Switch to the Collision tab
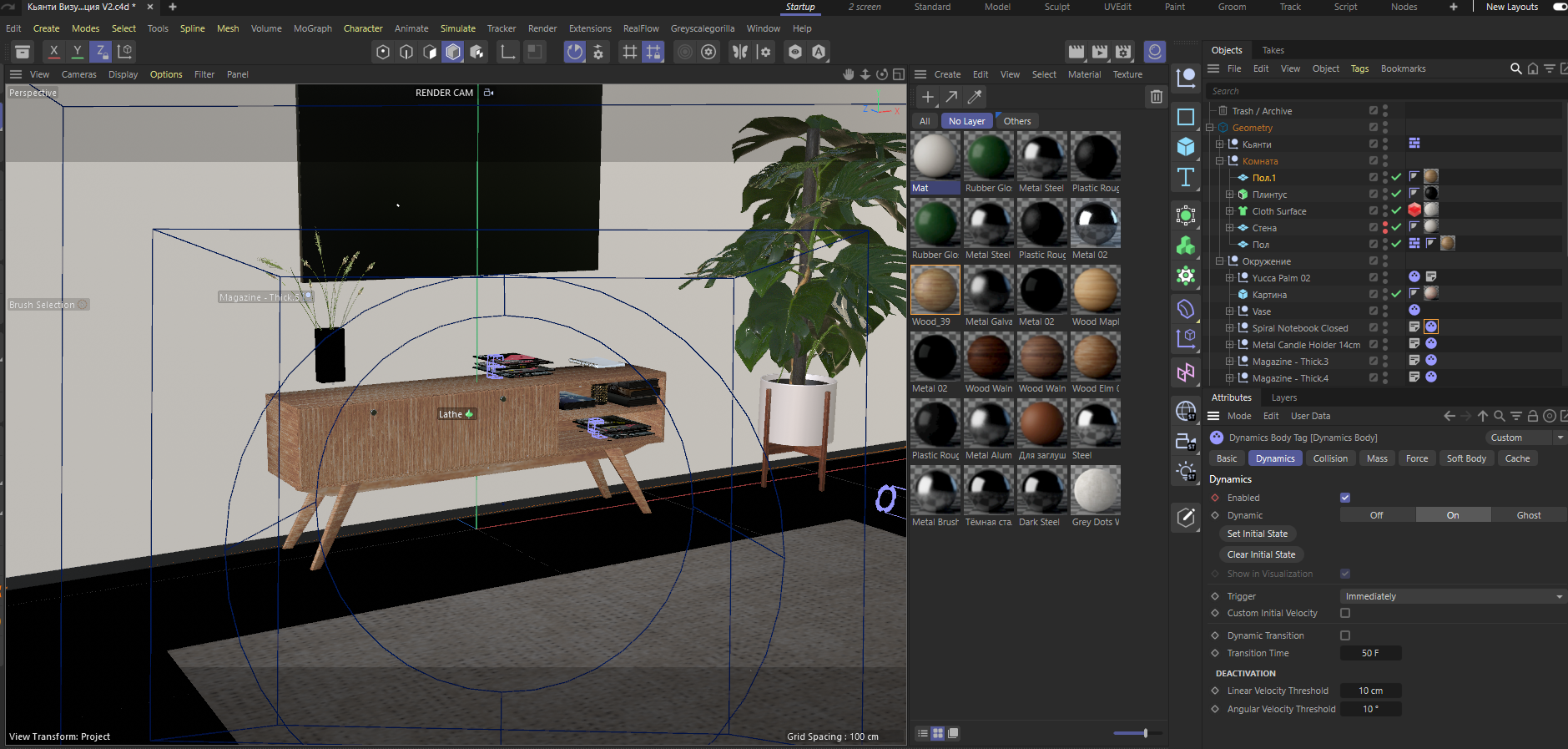The width and height of the screenshot is (1568, 749). [1329, 458]
